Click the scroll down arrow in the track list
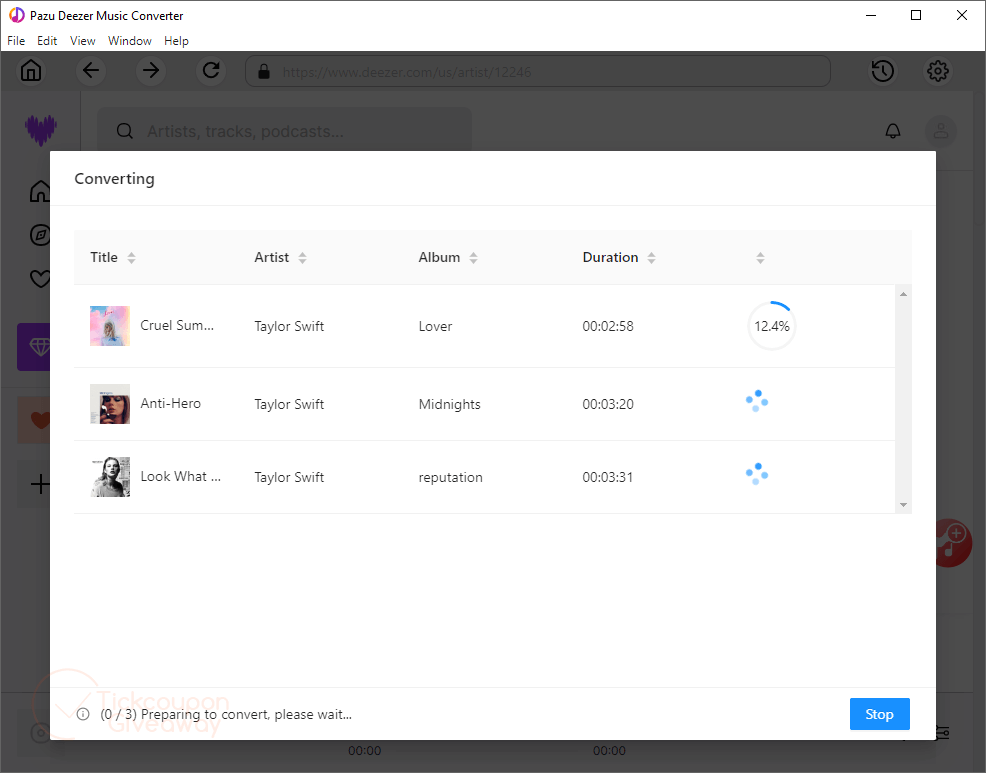 903,505
